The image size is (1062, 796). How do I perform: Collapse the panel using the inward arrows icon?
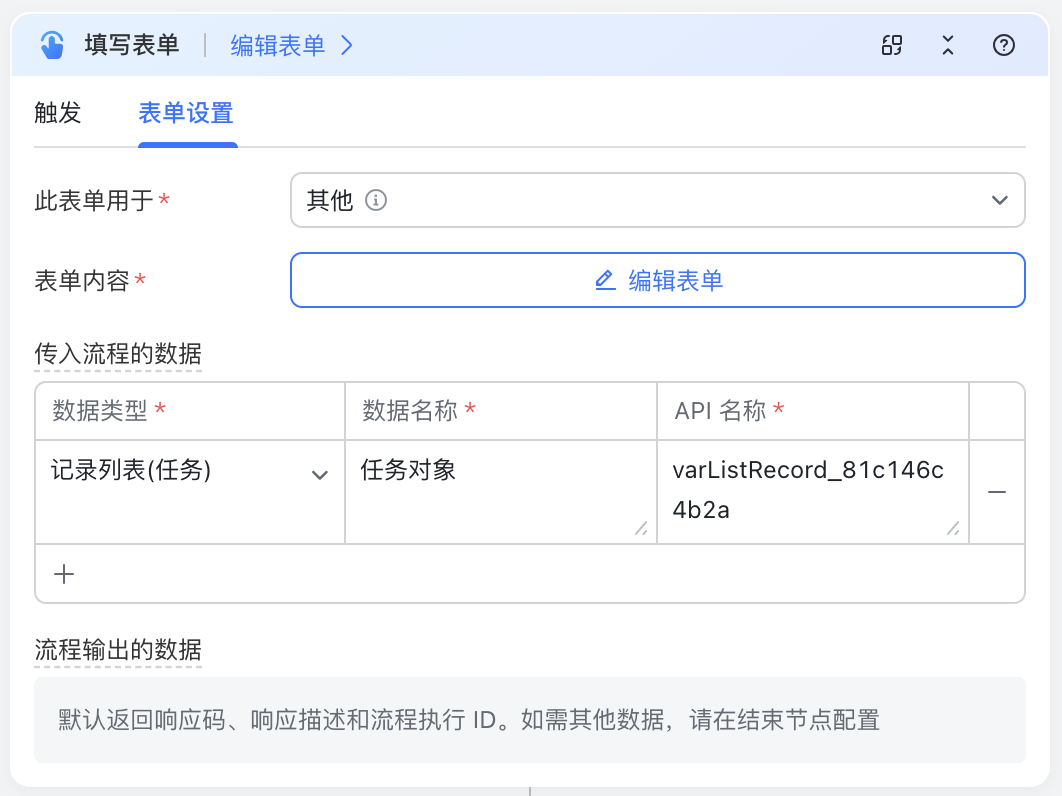[x=948, y=45]
